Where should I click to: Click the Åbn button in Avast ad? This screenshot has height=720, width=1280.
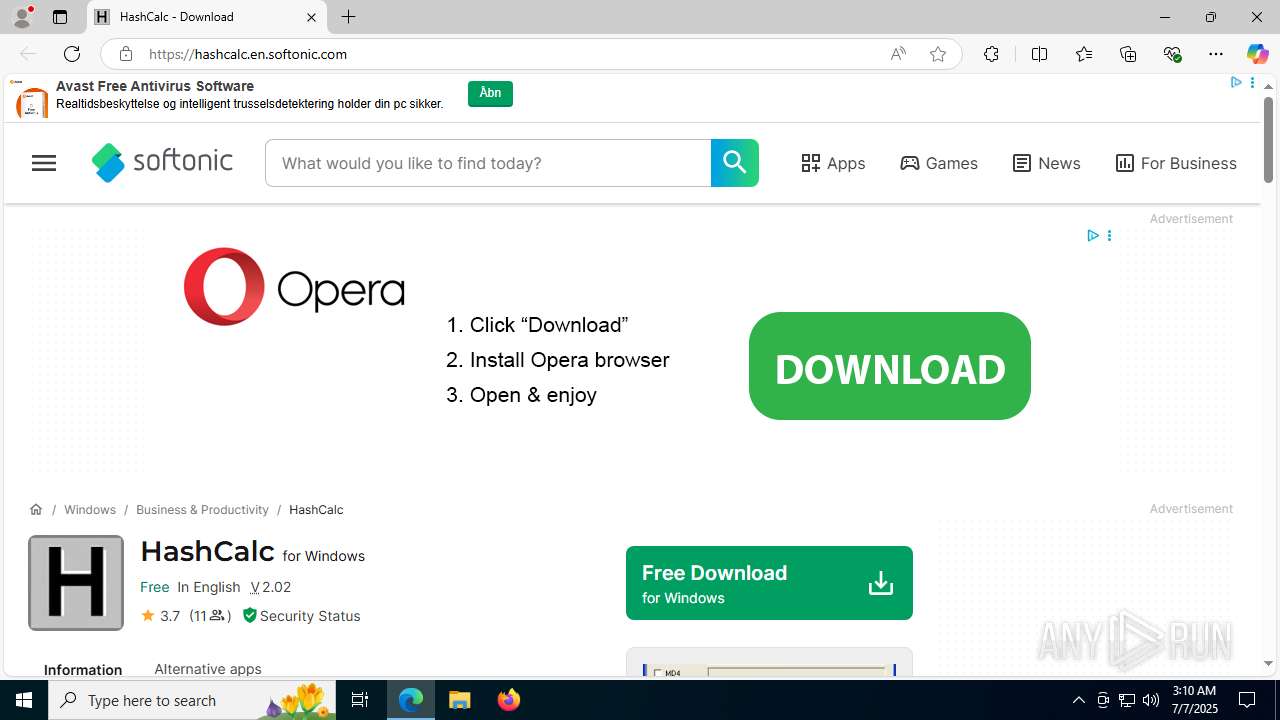tap(490, 93)
